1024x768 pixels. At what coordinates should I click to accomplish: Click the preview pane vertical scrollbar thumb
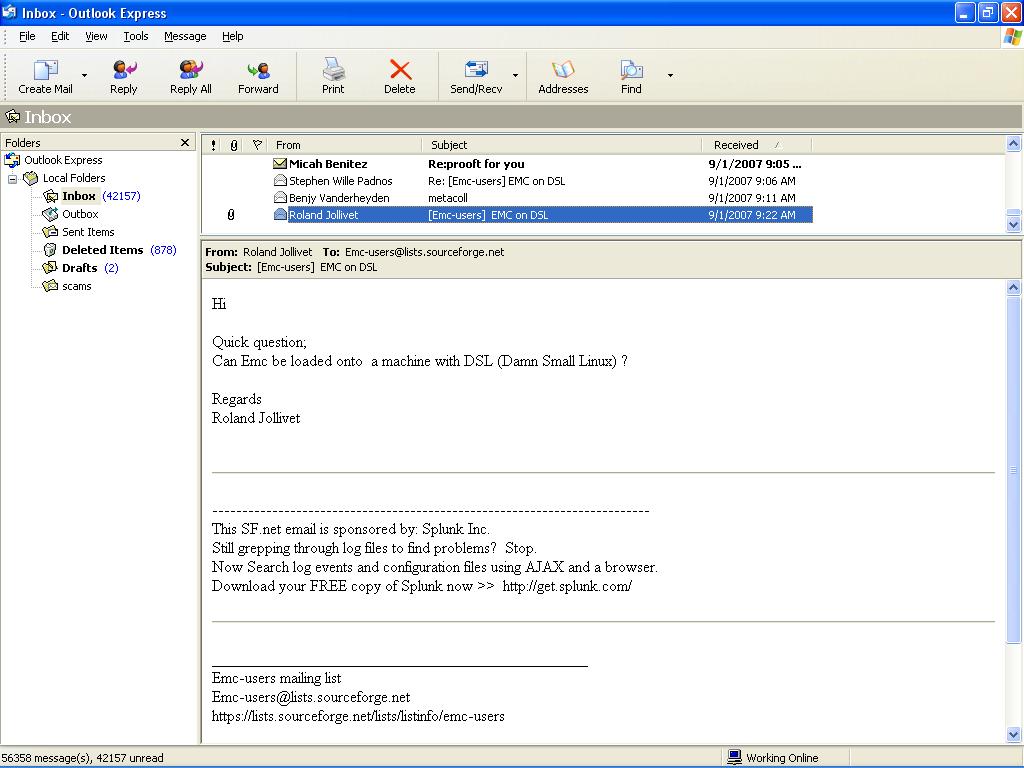pyautogui.click(x=1014, y=469)
